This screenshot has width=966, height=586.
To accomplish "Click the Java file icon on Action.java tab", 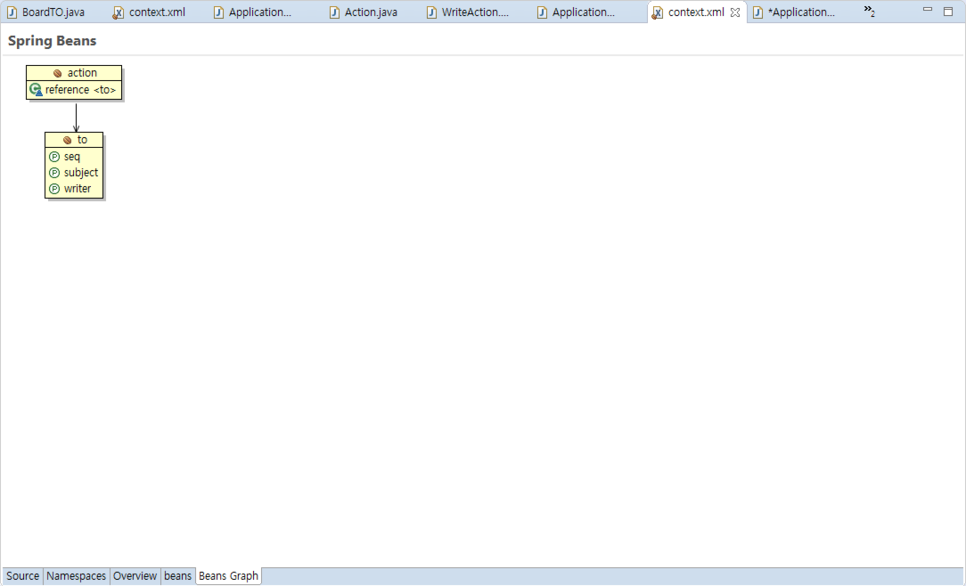I will tap(334, 12).
